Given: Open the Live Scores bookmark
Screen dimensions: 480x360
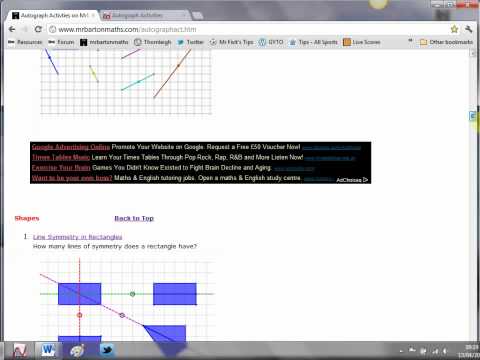Looking at the screenshot, I should tap(362, 42).
